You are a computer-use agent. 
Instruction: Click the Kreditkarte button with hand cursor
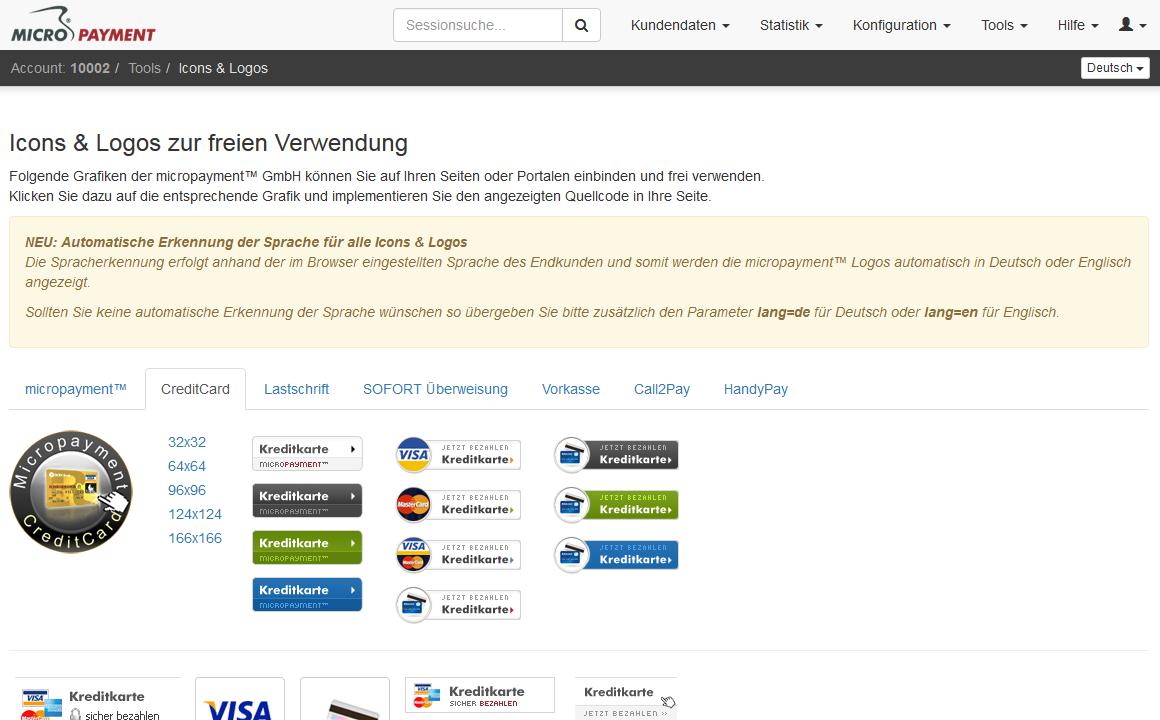tap(626, 699)
